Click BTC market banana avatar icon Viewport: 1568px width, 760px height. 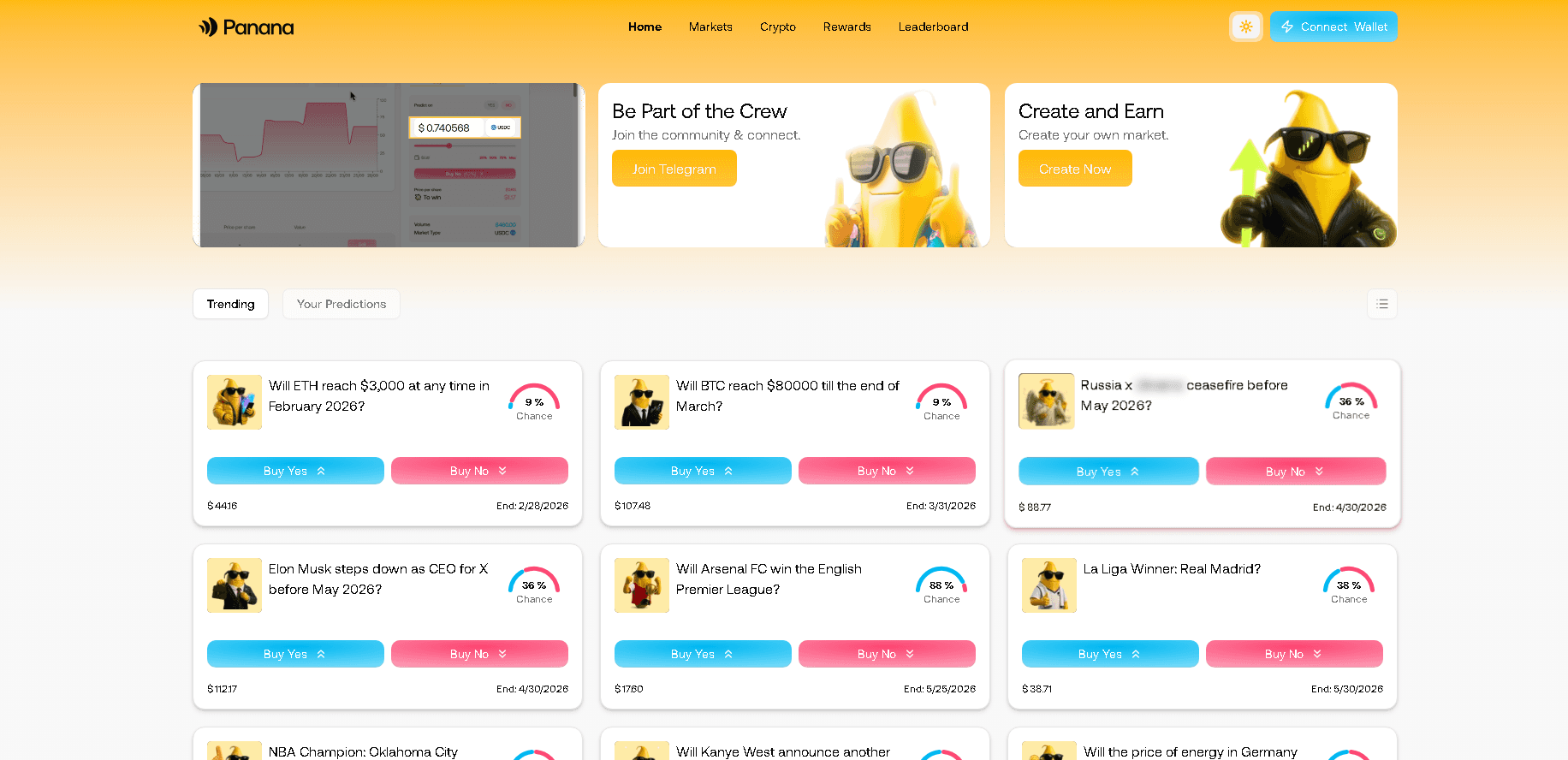tap(642, 402)
